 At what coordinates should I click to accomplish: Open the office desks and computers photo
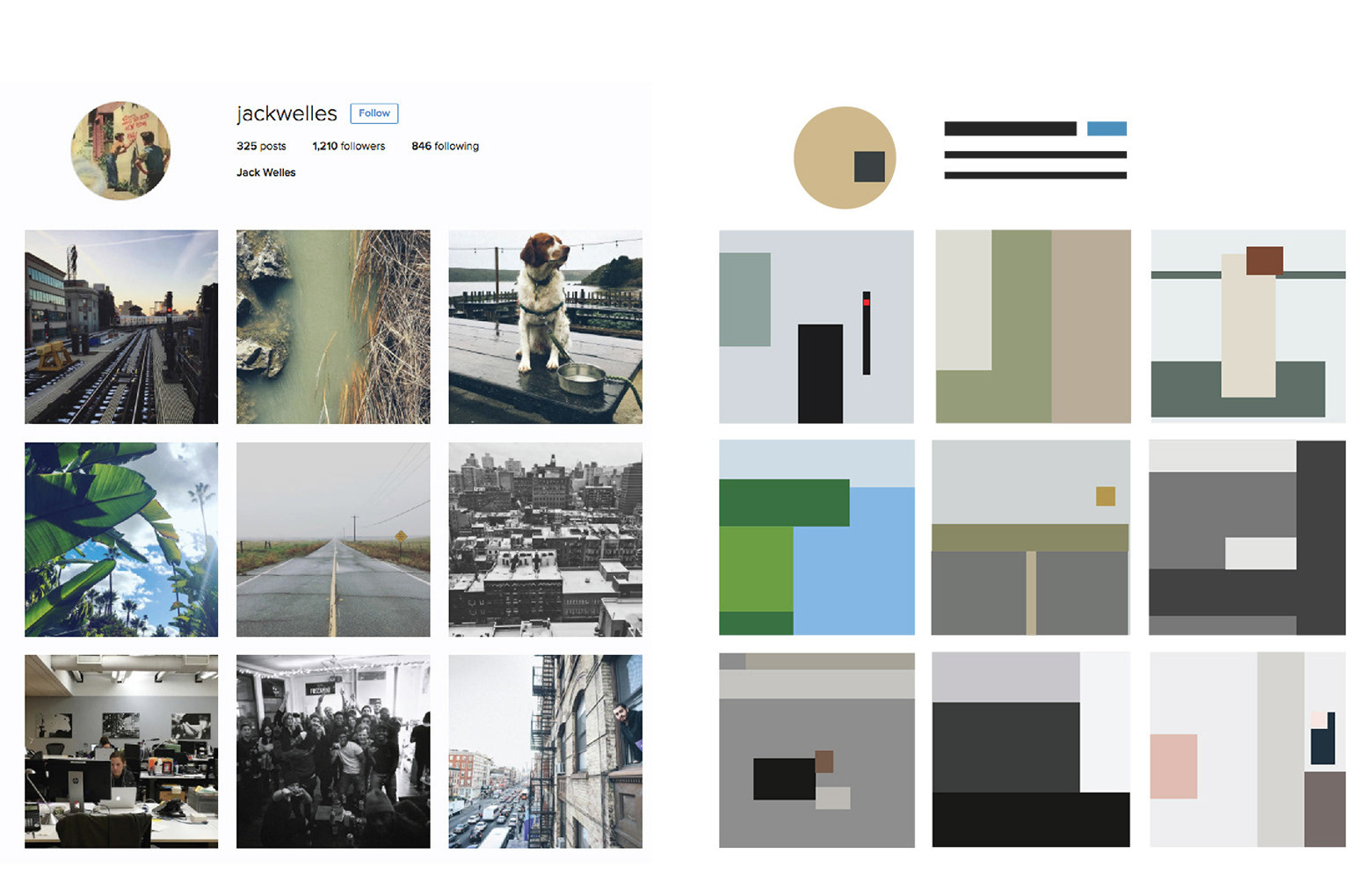(121, 751)
